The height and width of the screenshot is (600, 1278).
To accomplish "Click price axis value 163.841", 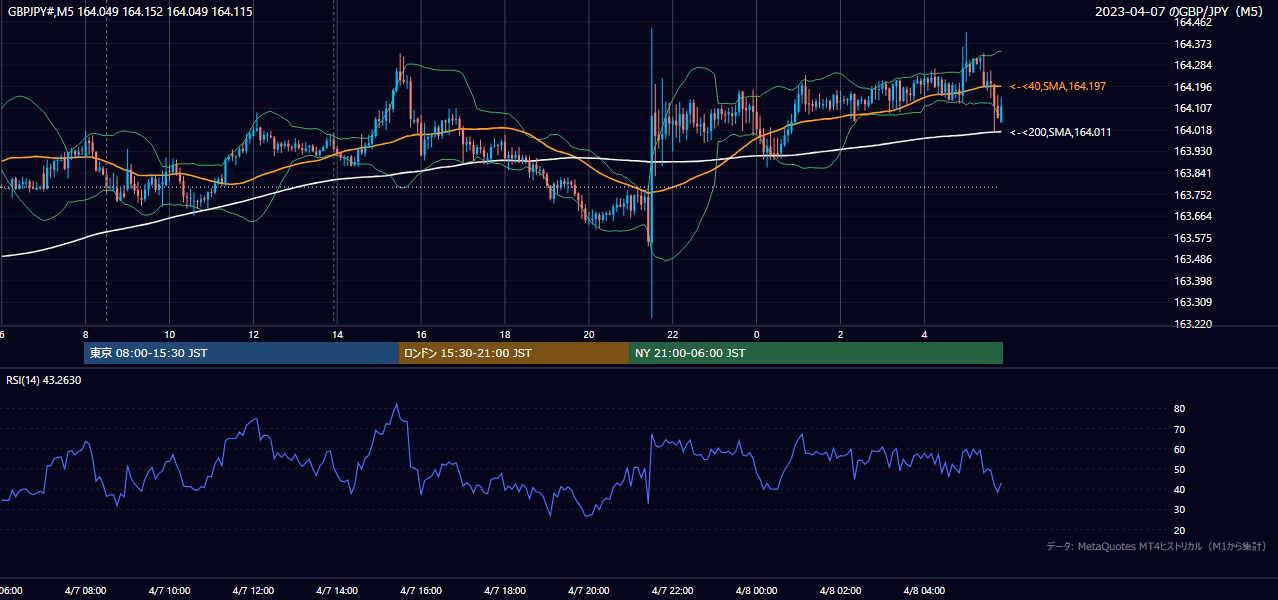I will point(1193,173).
